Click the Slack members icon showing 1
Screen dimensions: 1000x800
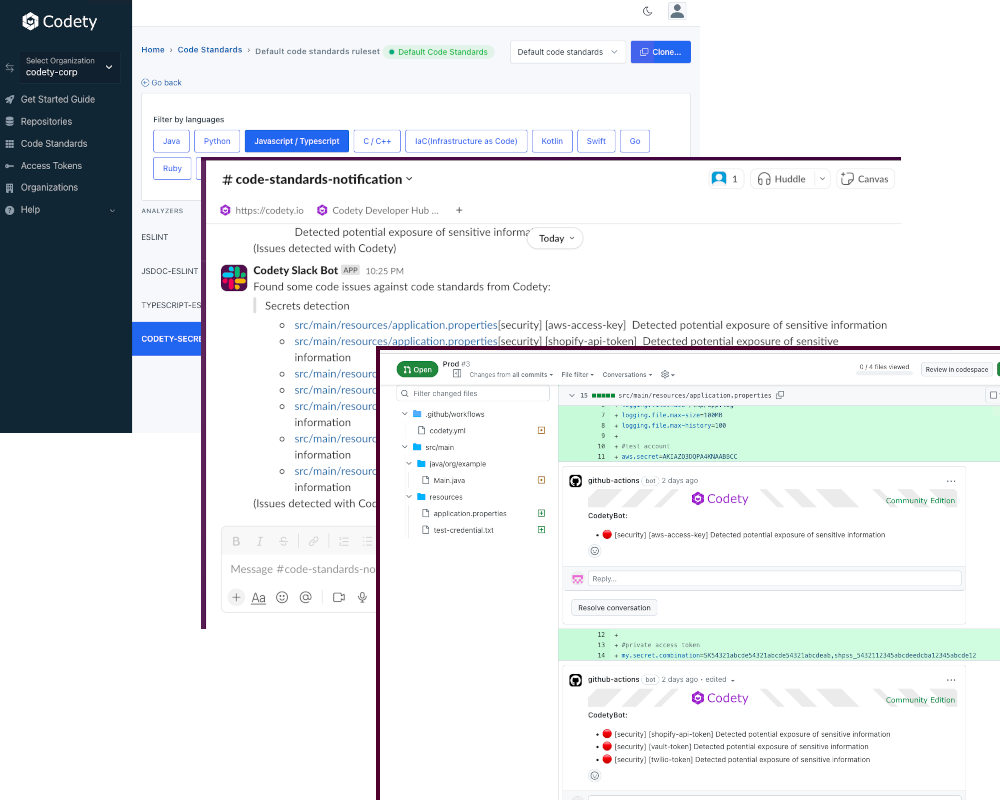[x=726, y=179]
